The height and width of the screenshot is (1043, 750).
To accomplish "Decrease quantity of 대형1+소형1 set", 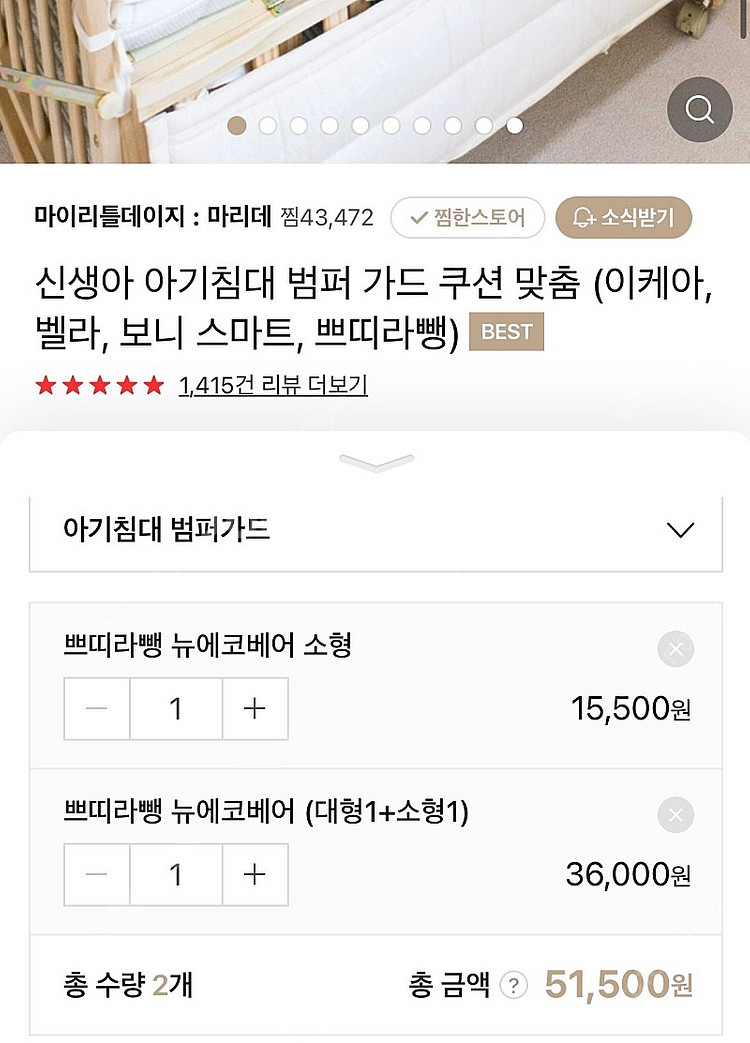I will [x=97, y=875].
